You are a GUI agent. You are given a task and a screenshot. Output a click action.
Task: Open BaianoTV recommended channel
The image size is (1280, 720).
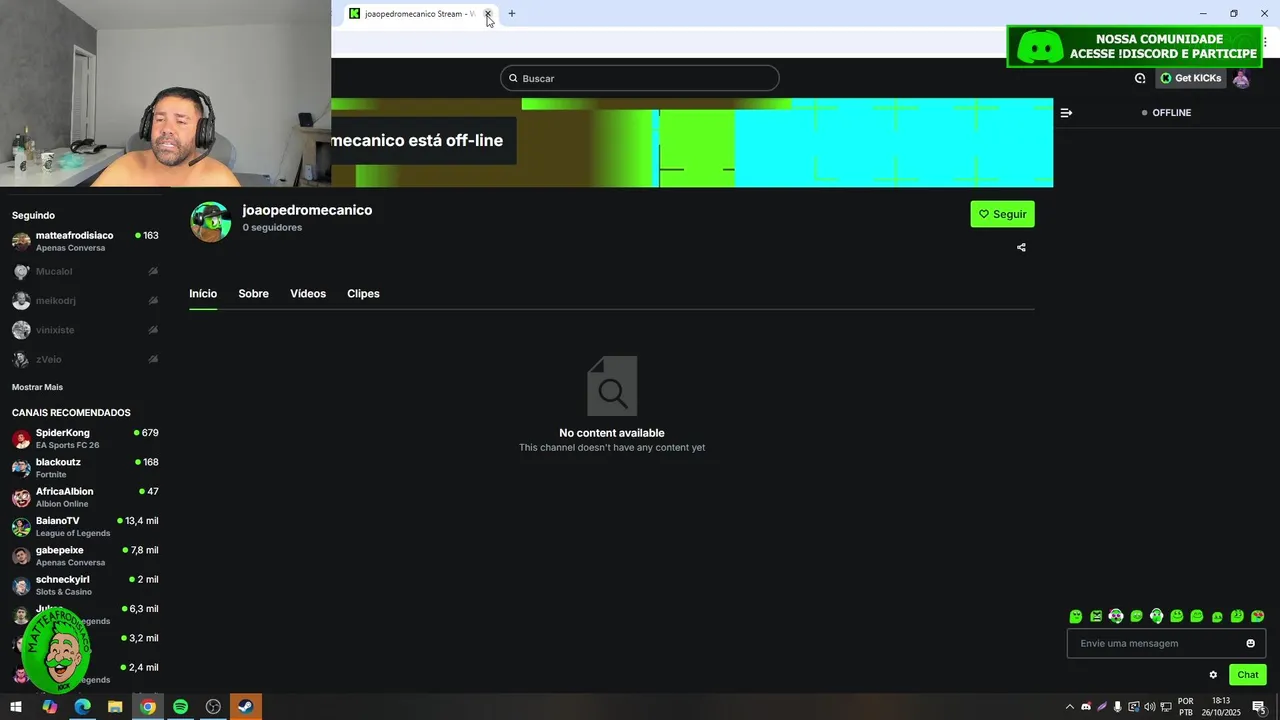pyautogui.click(x=85, y=526)
